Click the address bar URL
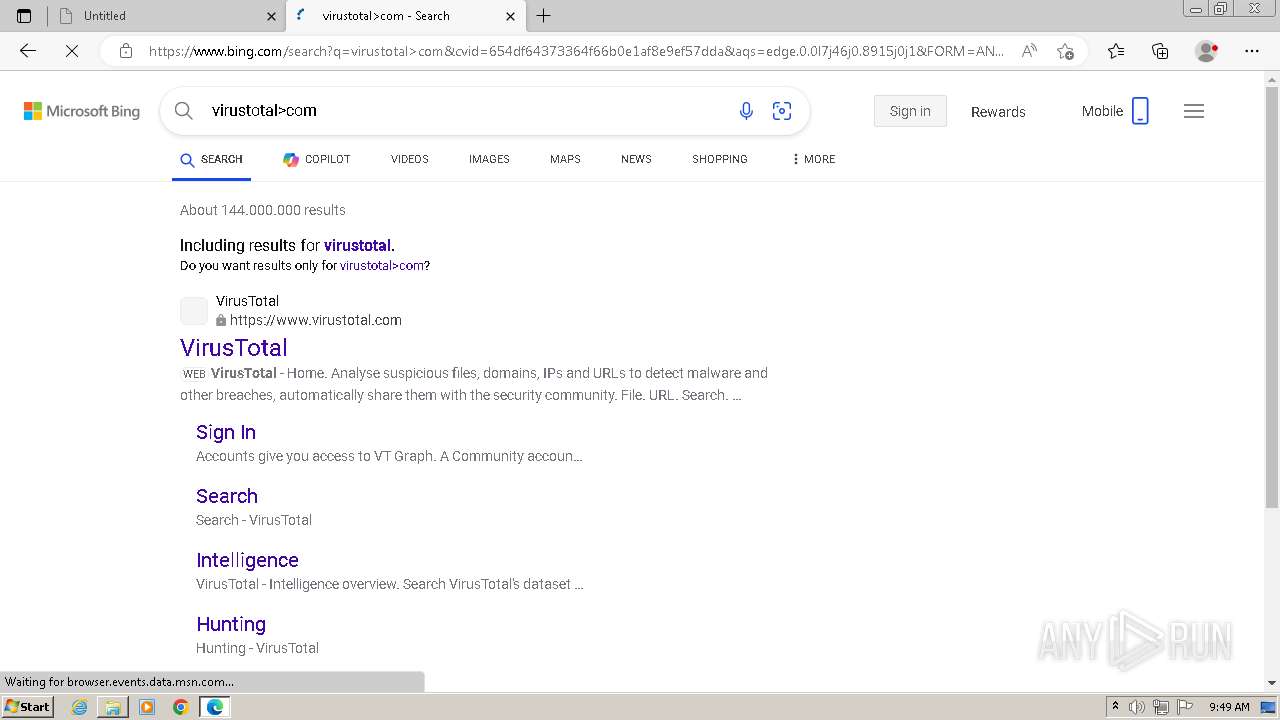 point(576,51)
